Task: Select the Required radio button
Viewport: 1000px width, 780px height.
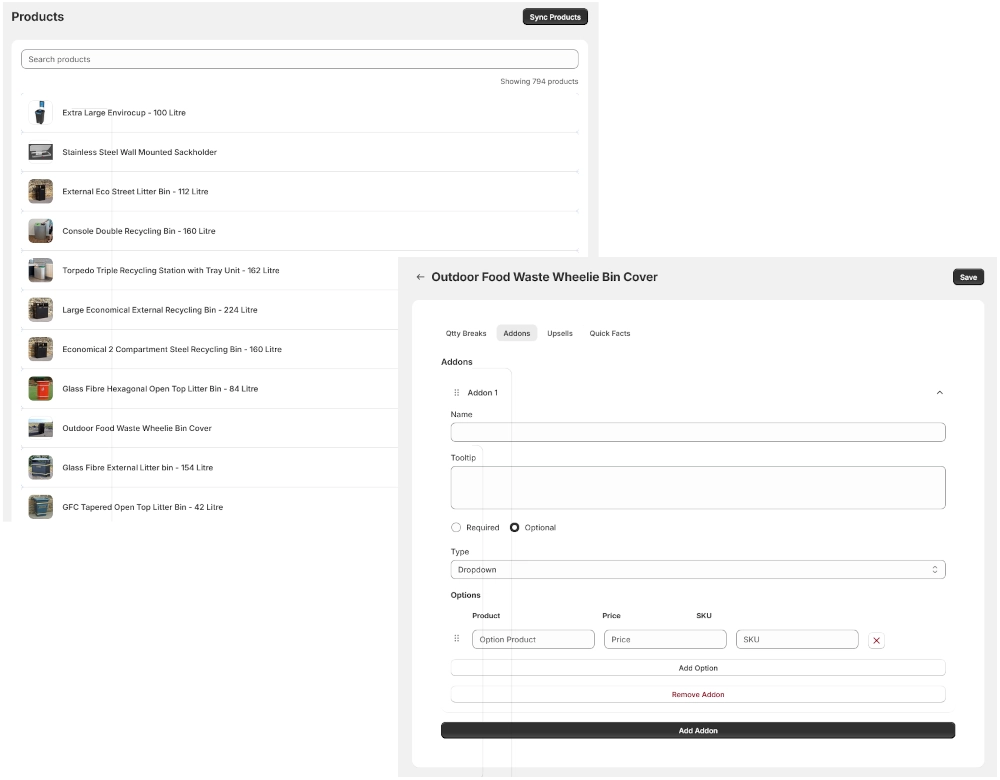Action: [457, 527]
